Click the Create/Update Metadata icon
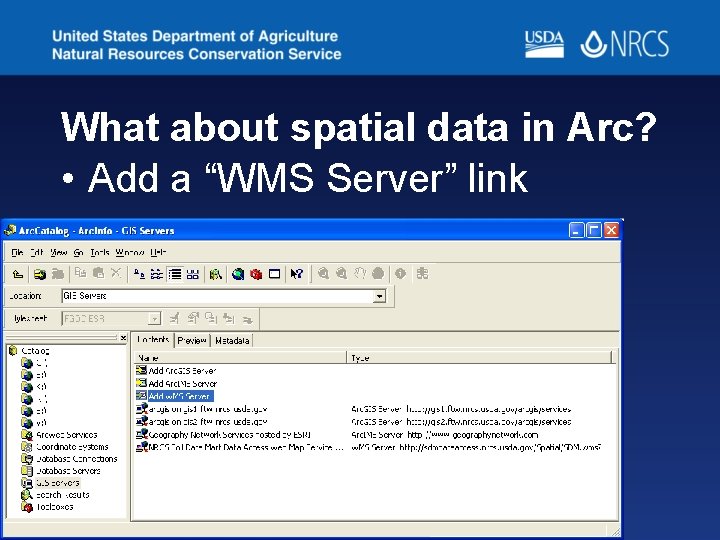720x540 pixels. point(211,318)
